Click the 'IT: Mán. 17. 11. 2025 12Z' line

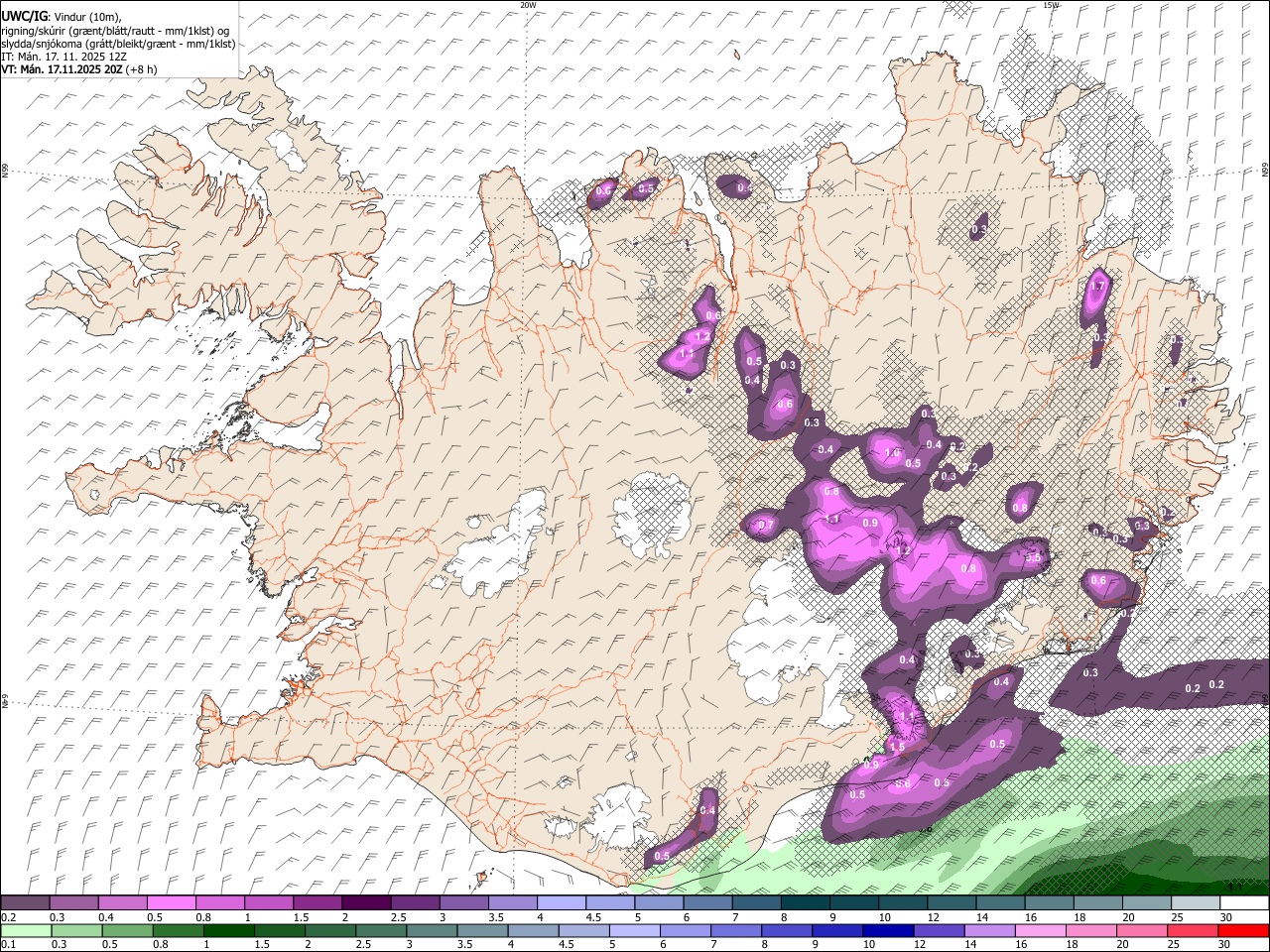tap(63, 57)
